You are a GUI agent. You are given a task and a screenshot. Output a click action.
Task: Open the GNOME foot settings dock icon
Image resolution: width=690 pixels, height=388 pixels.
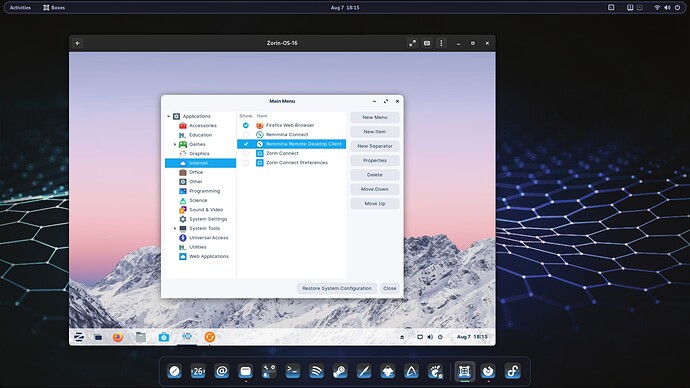[x=435, y=371]
